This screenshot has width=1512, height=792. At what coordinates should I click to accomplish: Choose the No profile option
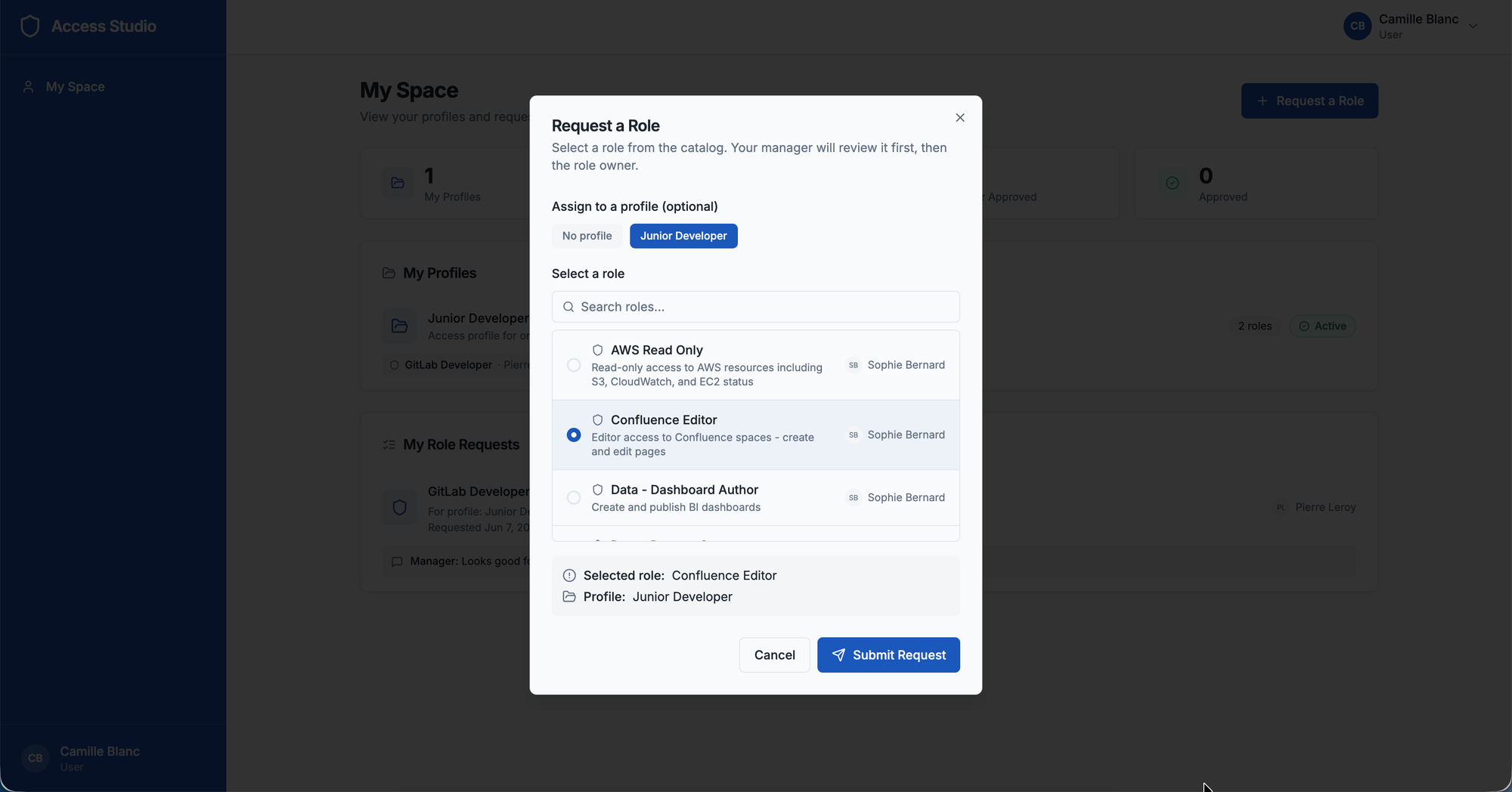click(587, 236)
